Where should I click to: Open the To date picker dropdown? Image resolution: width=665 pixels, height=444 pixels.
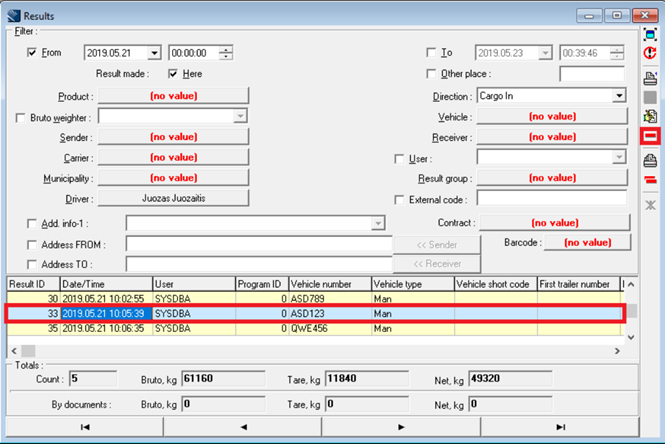(x=545, y=53)
